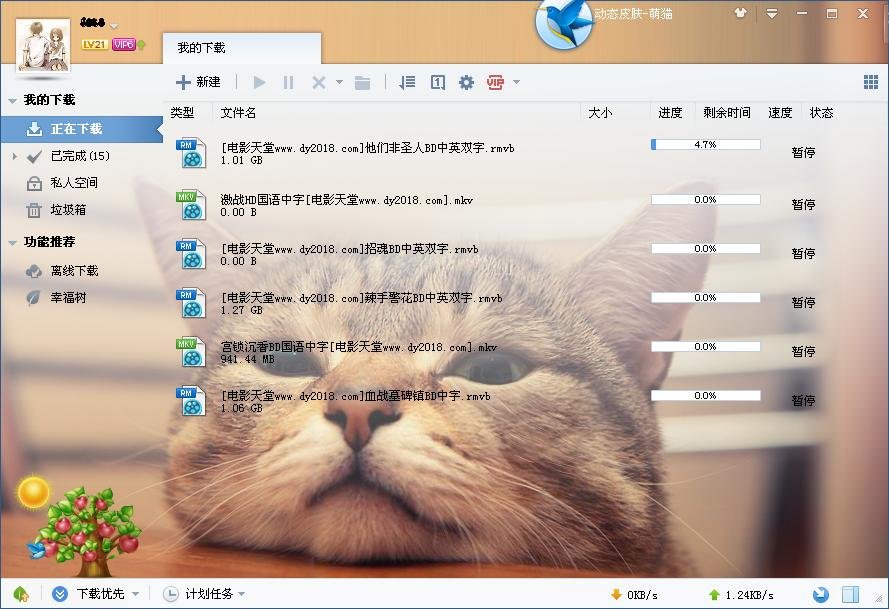Click the Thunder hummingbird logo

tap(564, 24)
